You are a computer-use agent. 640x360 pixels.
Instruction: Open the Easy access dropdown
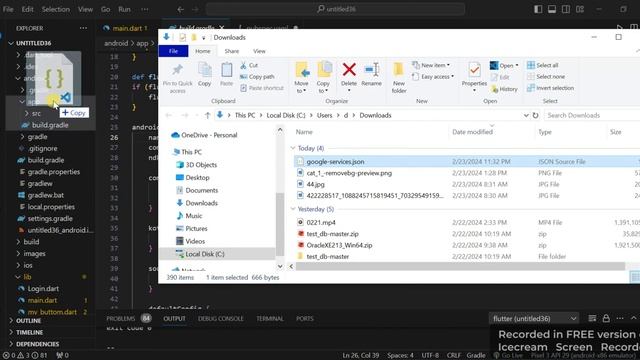point(433,77)
